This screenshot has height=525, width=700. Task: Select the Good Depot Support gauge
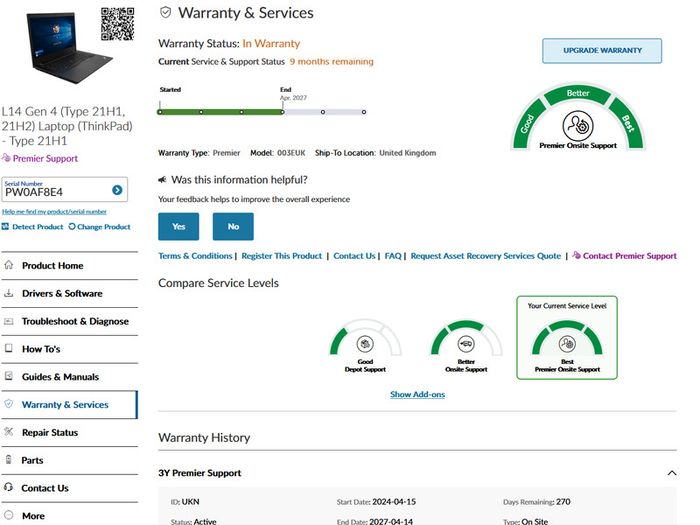coord(365,346)
